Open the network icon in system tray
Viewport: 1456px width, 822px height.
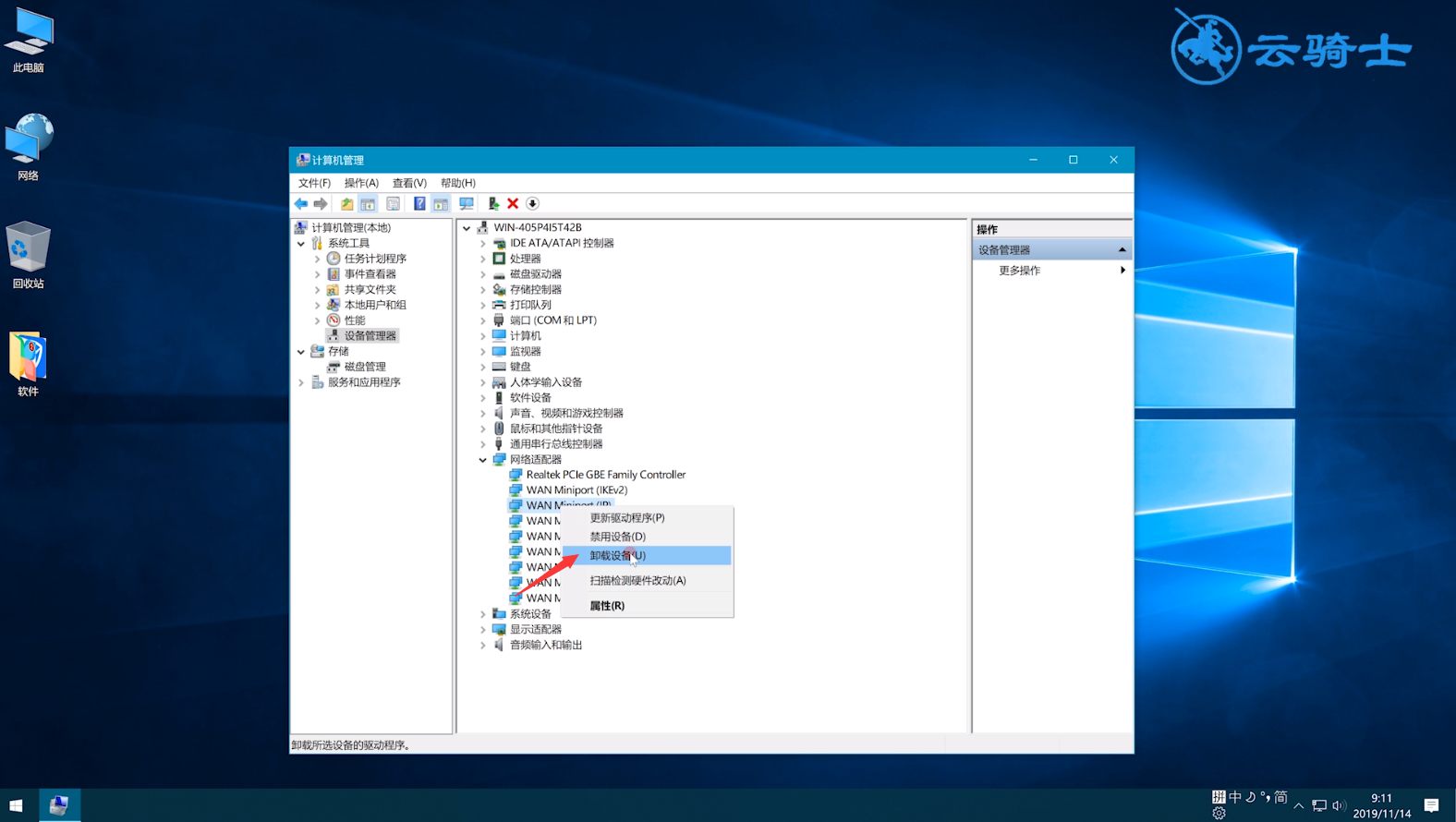[x=1319, y=806]
